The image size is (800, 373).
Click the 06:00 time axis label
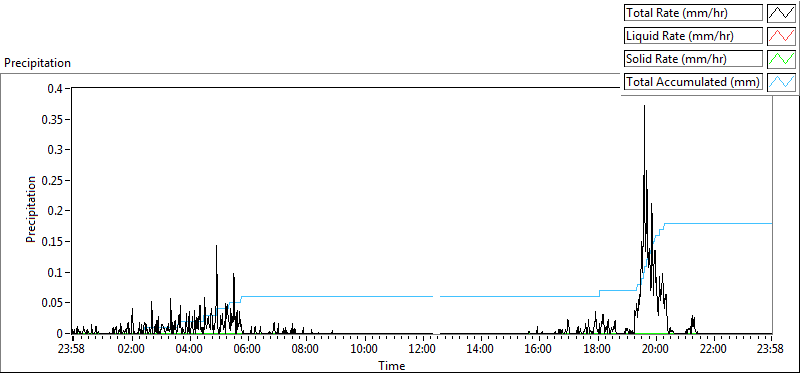[247, 350]
